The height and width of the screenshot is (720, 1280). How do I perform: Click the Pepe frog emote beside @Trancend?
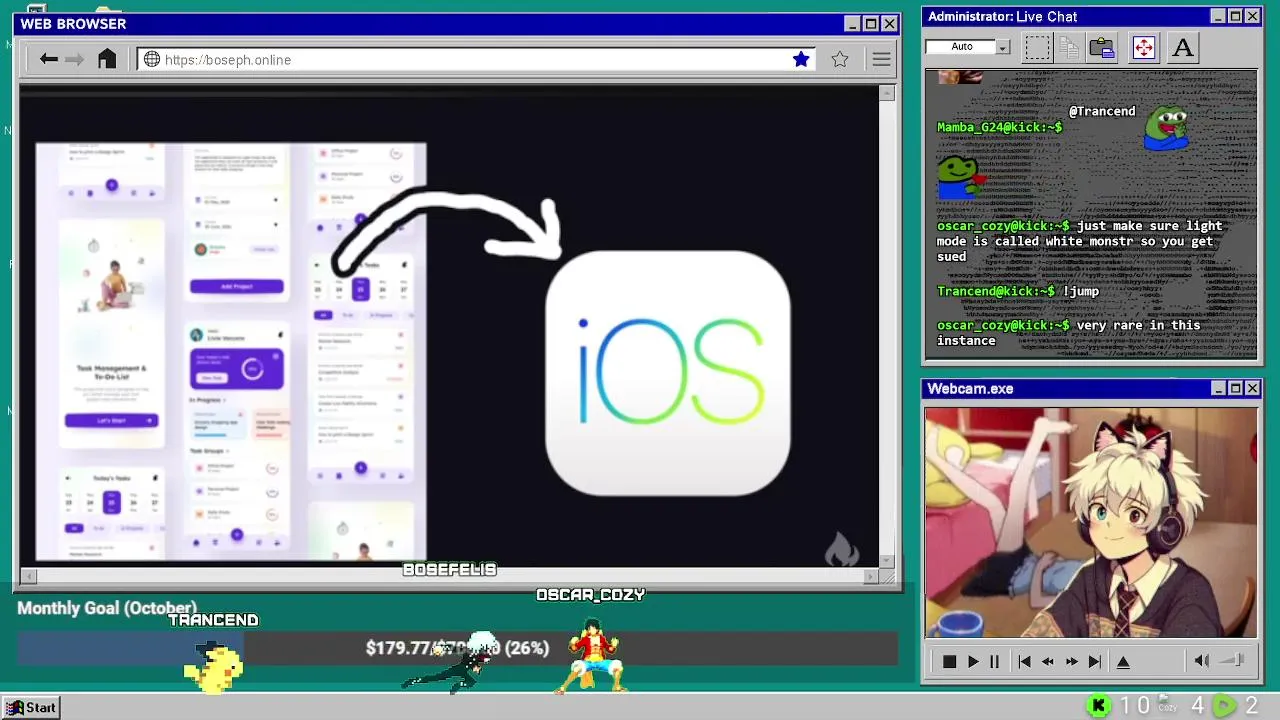[x=1166, y=128]
